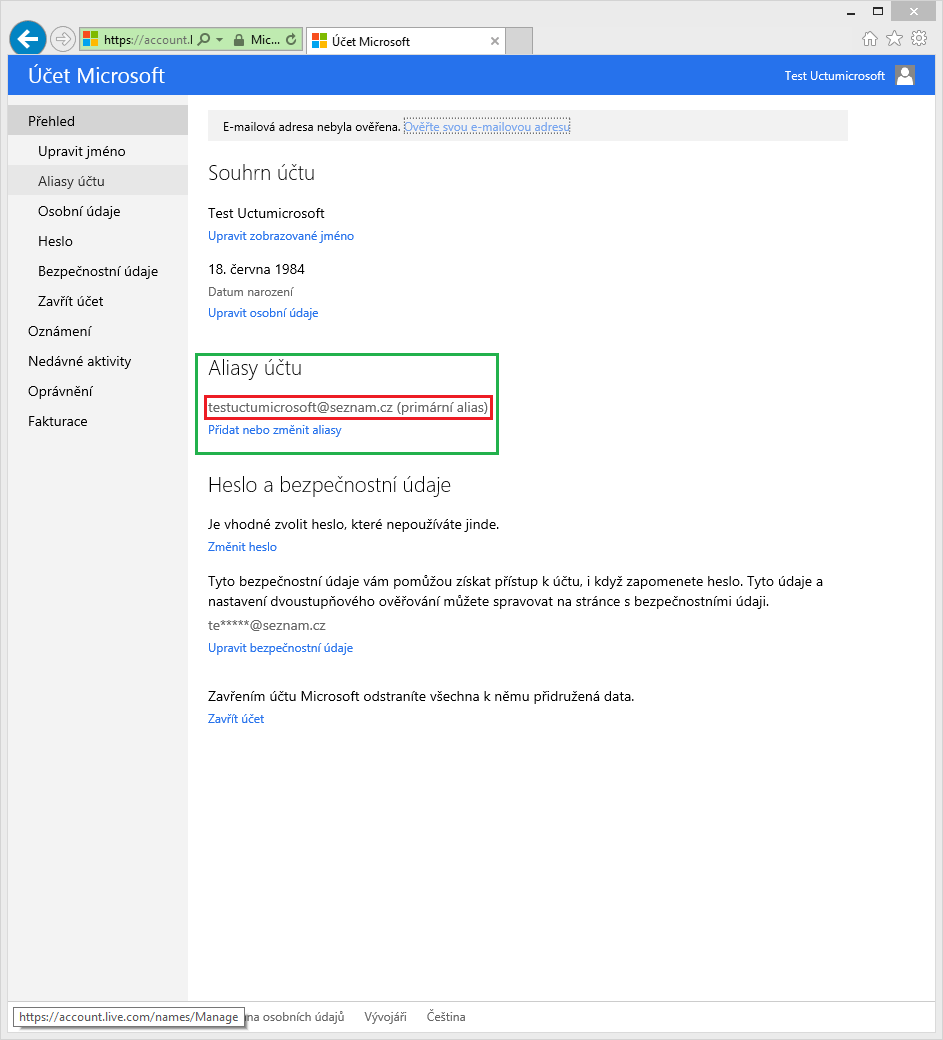Open the browser Home page icon

pos(870,39)
